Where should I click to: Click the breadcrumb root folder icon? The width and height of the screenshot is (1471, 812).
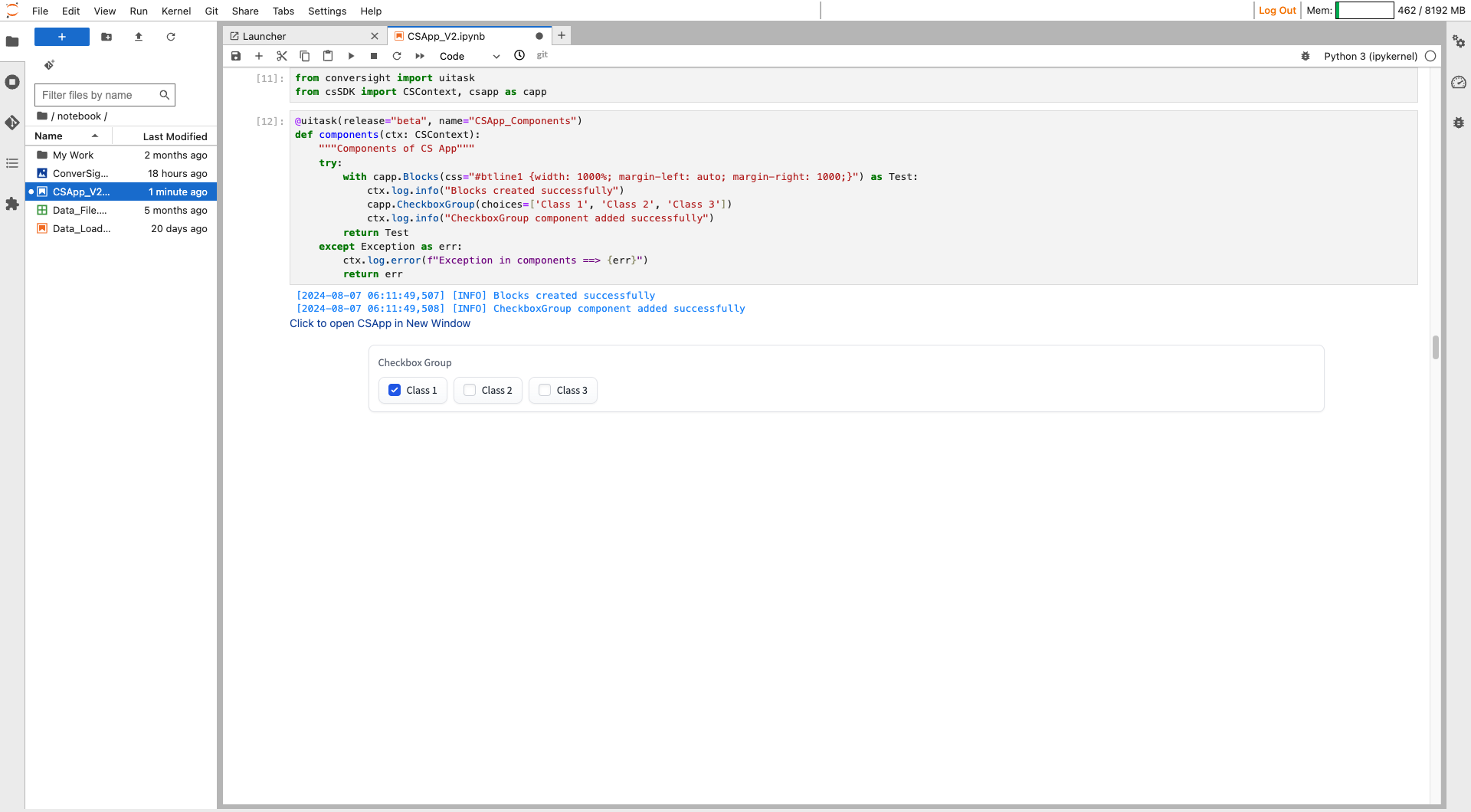click(x=42, y=116)
